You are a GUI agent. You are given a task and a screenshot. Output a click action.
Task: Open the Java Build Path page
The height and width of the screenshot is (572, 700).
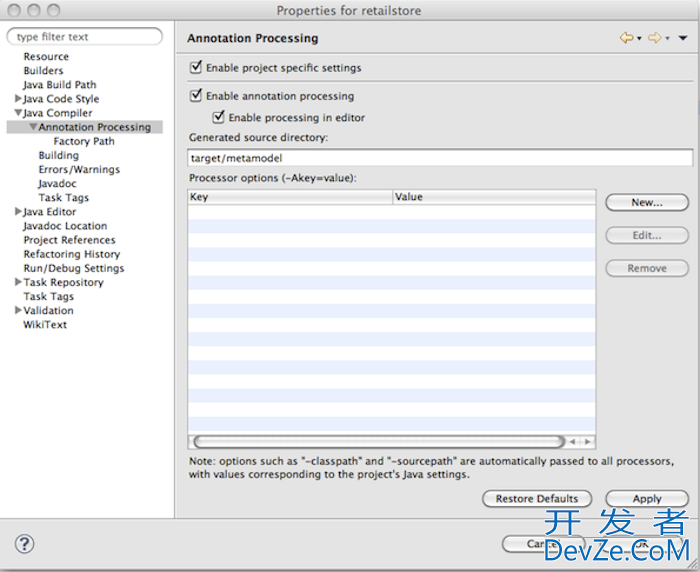tap(60, 85)
